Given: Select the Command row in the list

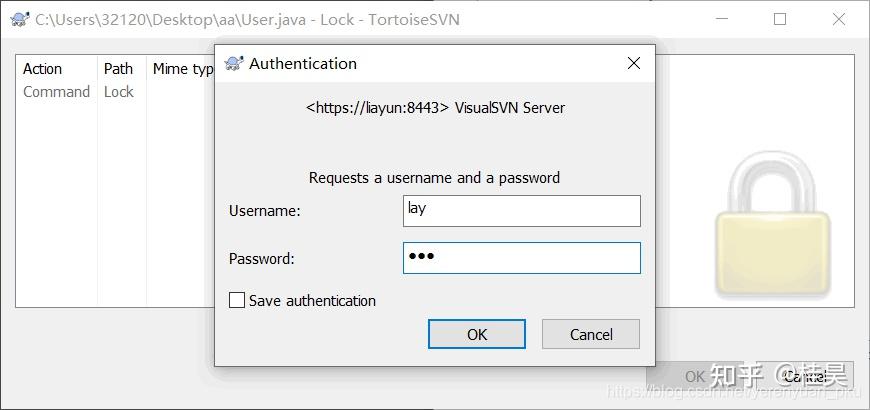Looking at the screenshot, I should [x=56, y=92].
